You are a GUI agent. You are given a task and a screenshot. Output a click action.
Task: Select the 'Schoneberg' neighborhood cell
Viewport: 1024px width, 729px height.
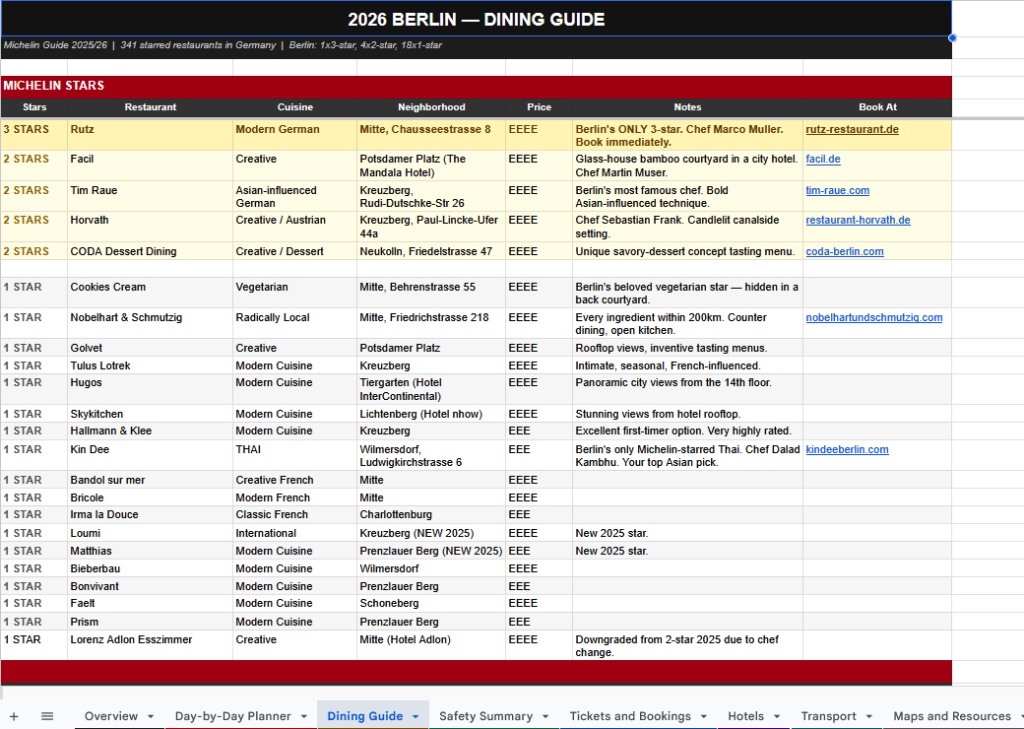[431, 604]
